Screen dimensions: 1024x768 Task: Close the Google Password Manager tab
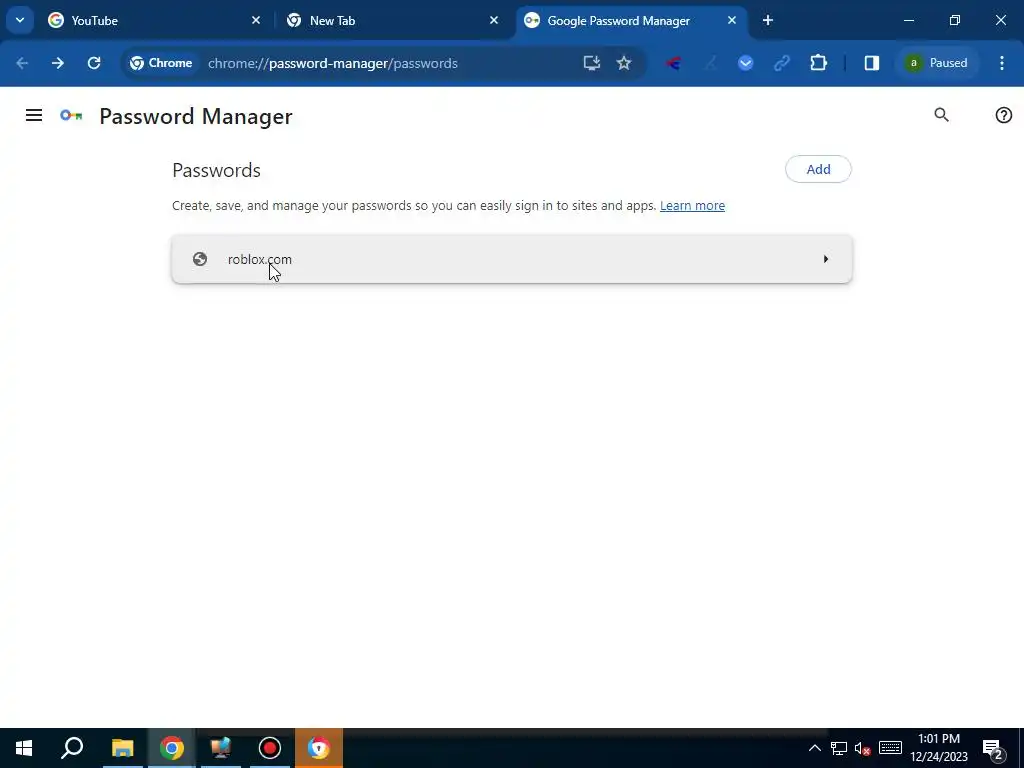(x=731, y=20)
